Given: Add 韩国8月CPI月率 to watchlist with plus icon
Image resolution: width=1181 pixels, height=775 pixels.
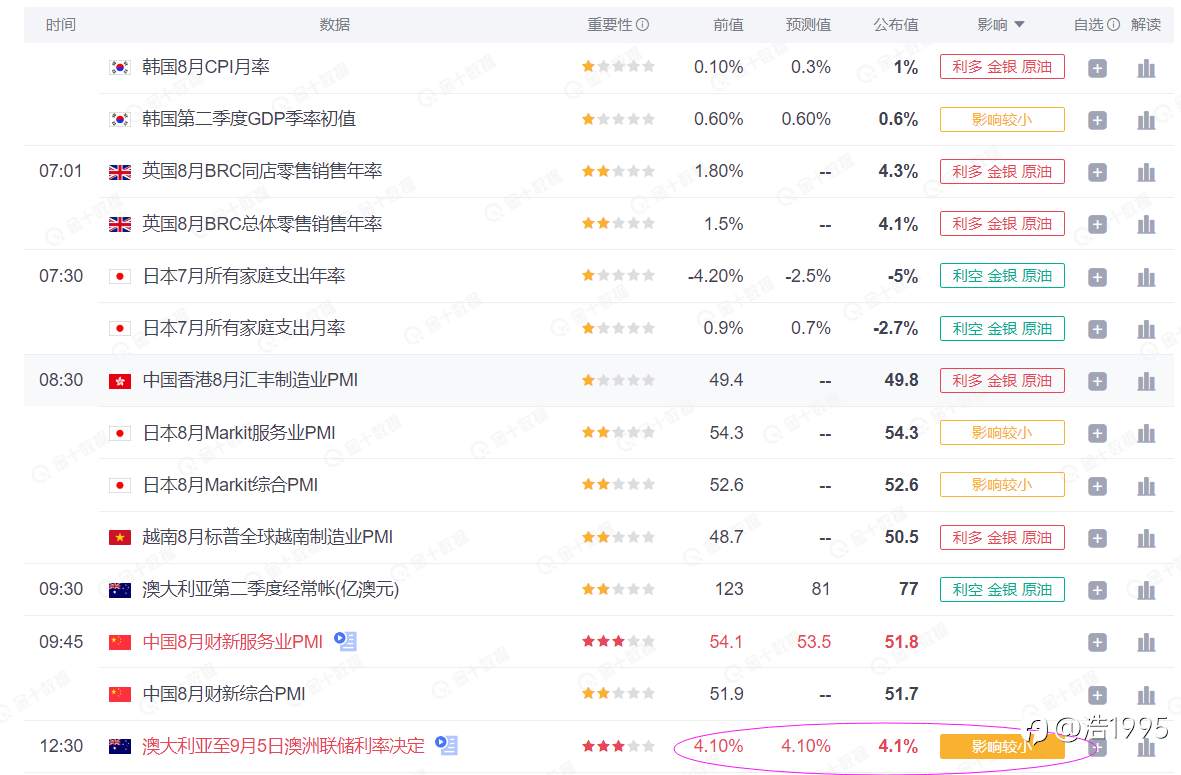Looking at the screenshot, I should pyautogui.click(x=1097, y=69).
